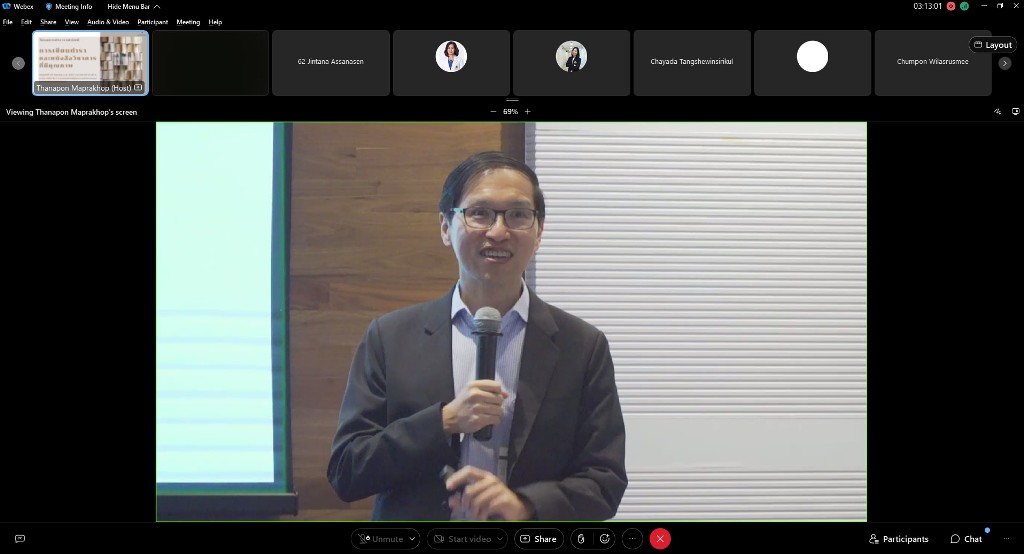Expand the video options arrow beside Start video
The height and width of the screenshot is (554, 1024).
[x=500, y=539]
